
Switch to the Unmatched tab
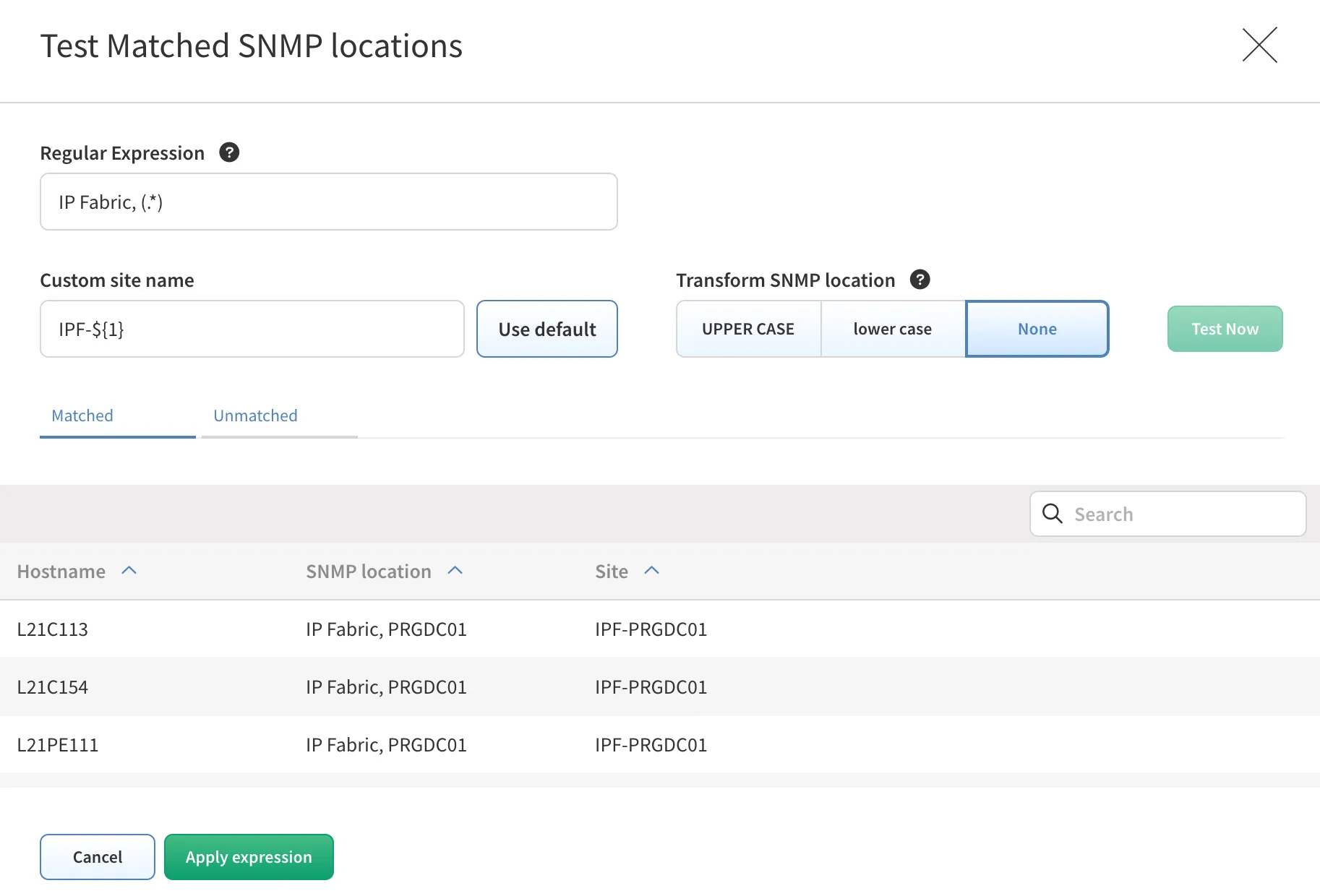point(254,415)
